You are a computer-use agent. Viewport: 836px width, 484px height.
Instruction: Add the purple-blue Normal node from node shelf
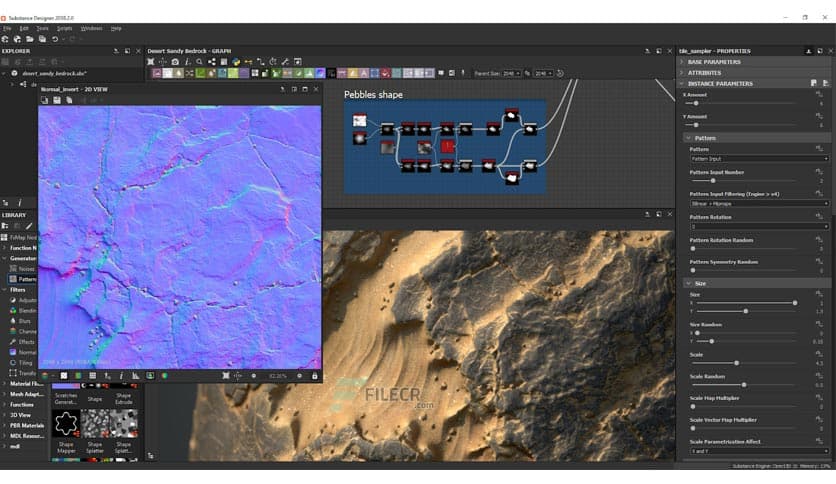(x=320, y=73)
